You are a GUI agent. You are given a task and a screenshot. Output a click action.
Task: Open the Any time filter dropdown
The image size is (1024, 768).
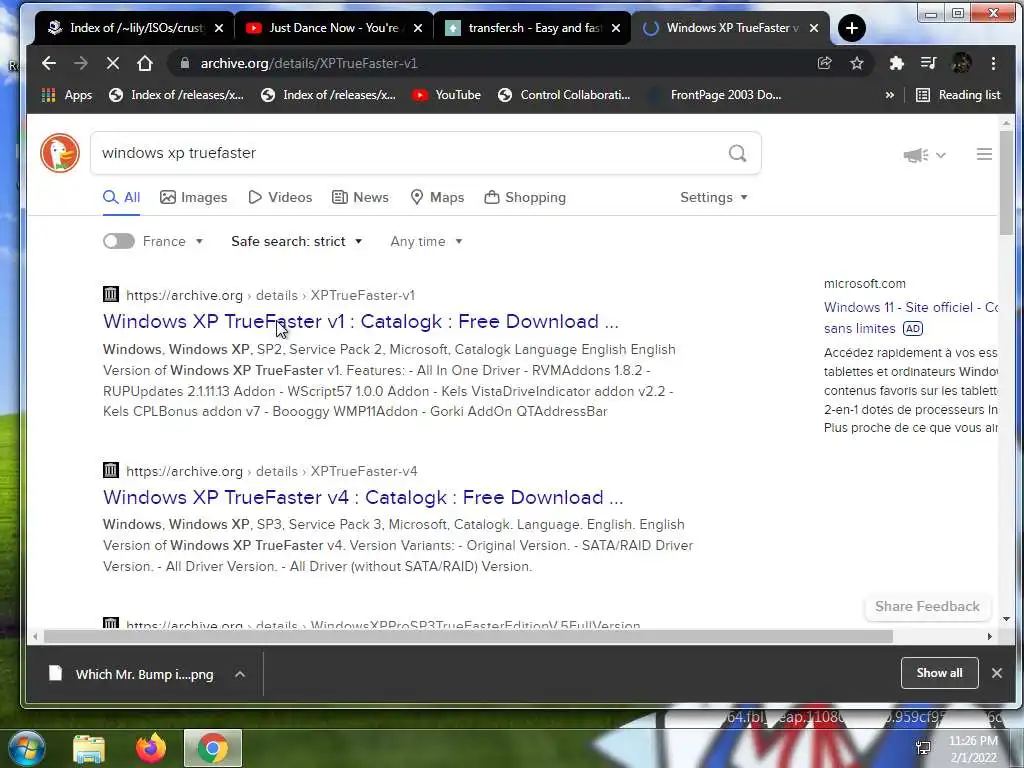(x=426, y=242)
